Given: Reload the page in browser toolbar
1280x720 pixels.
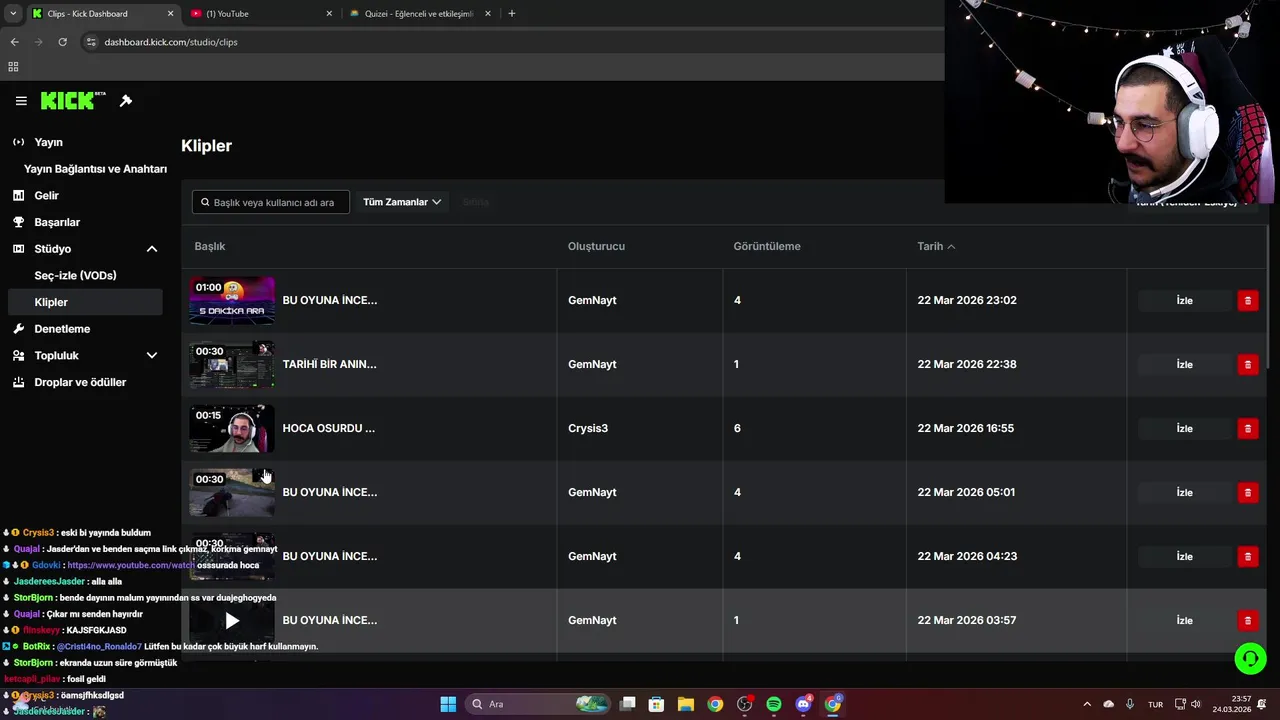Looking at the screenshot, I should click(x=62, y=42).
